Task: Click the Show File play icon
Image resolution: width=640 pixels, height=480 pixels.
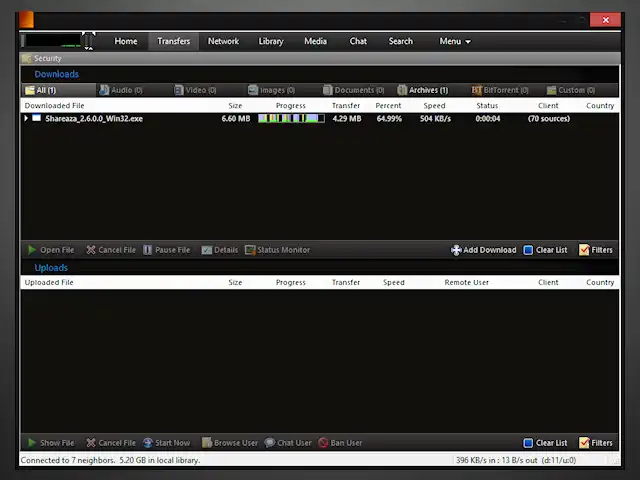Action: (x=31, y=443)
